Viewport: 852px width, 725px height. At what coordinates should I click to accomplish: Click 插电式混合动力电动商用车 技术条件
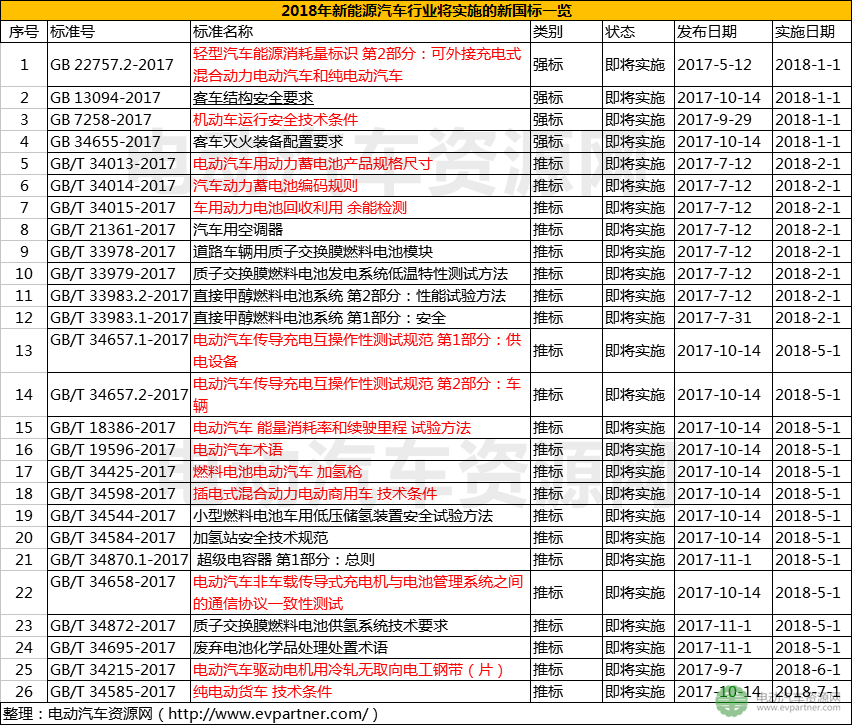pyautogui.click(x=315, y=493)
